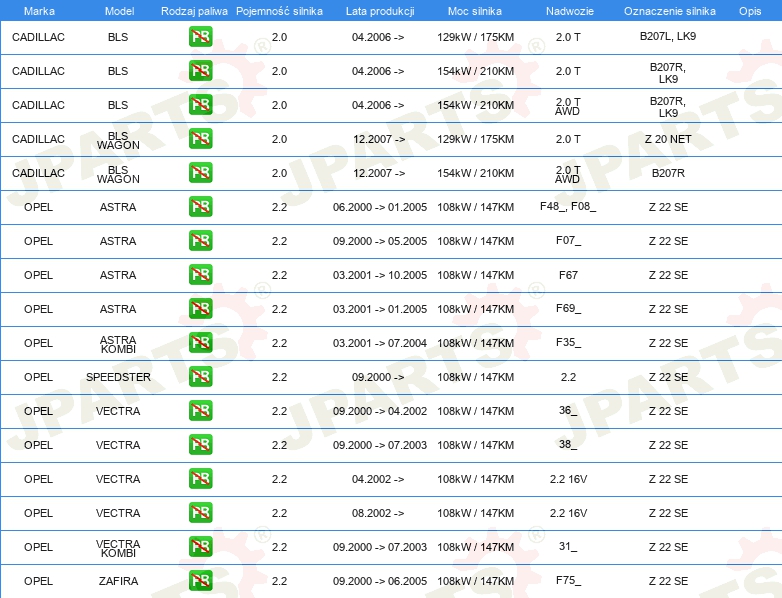
Task: Click the Rodzaj paliwa column header
Action: click(x=194, y=11)
